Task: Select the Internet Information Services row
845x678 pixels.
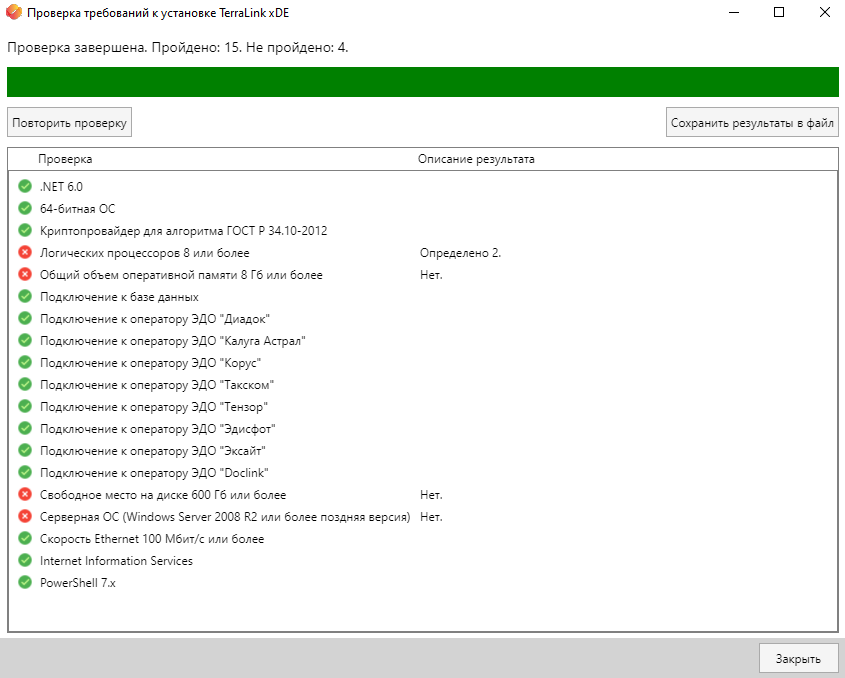Action: click(116, 561)
